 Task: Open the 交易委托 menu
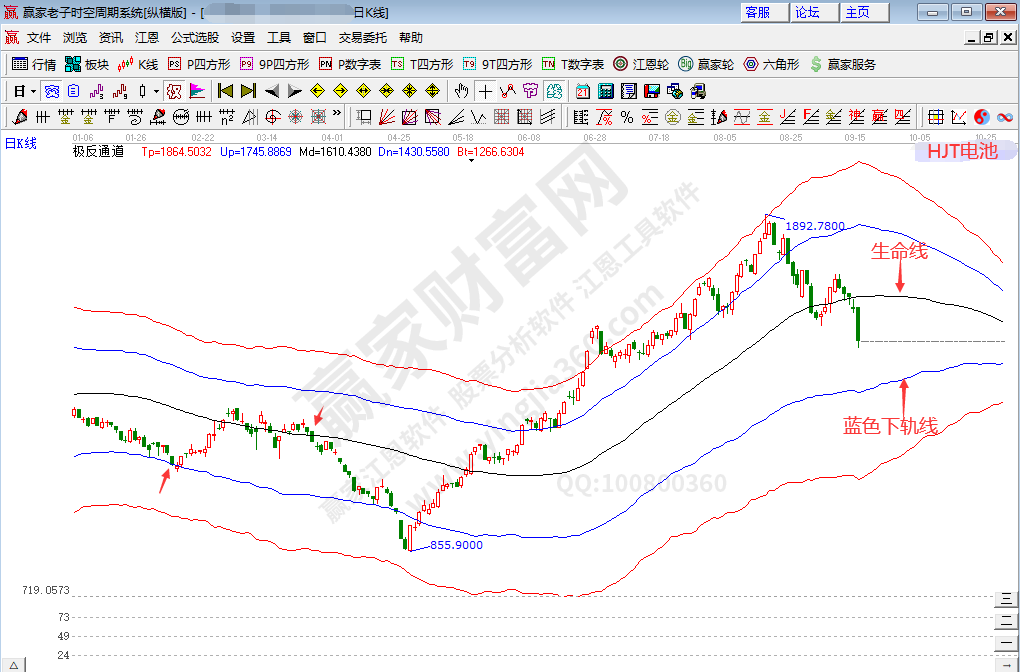[x=362, y=38]
